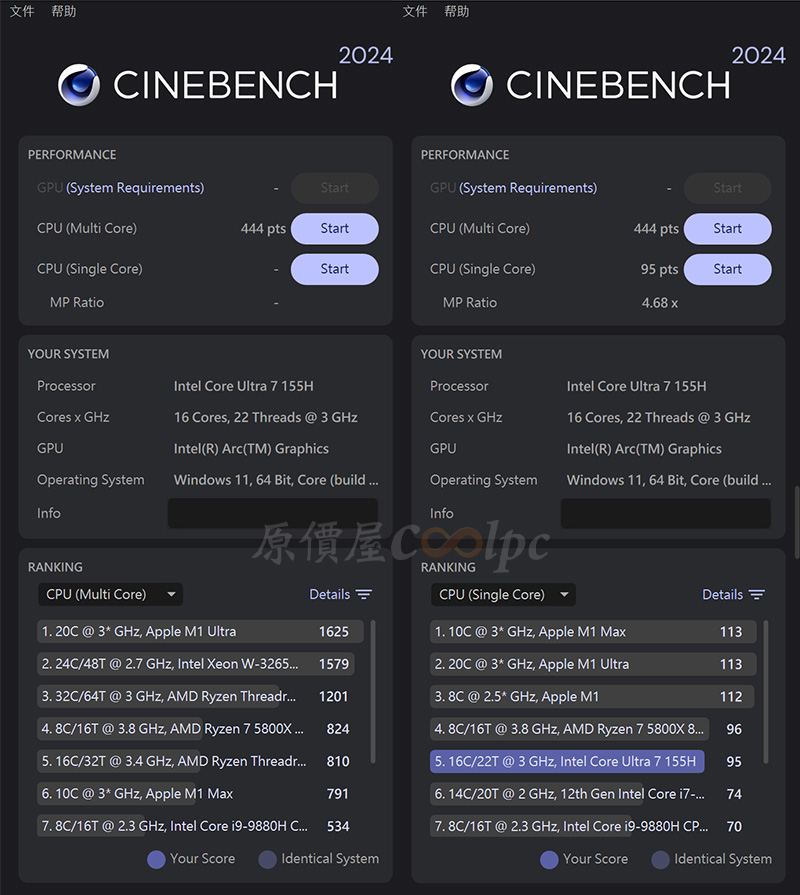Screen dimensions: 800x895
Task: Start CPU Multi Core test in left window
Action: (334, 228)
